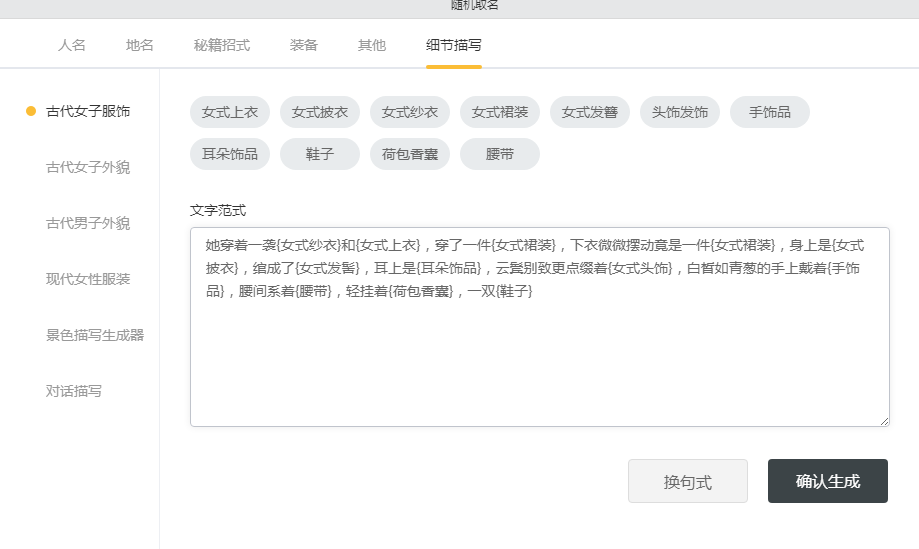
Task: Switch to the 人名 tab
Action: 72,45
